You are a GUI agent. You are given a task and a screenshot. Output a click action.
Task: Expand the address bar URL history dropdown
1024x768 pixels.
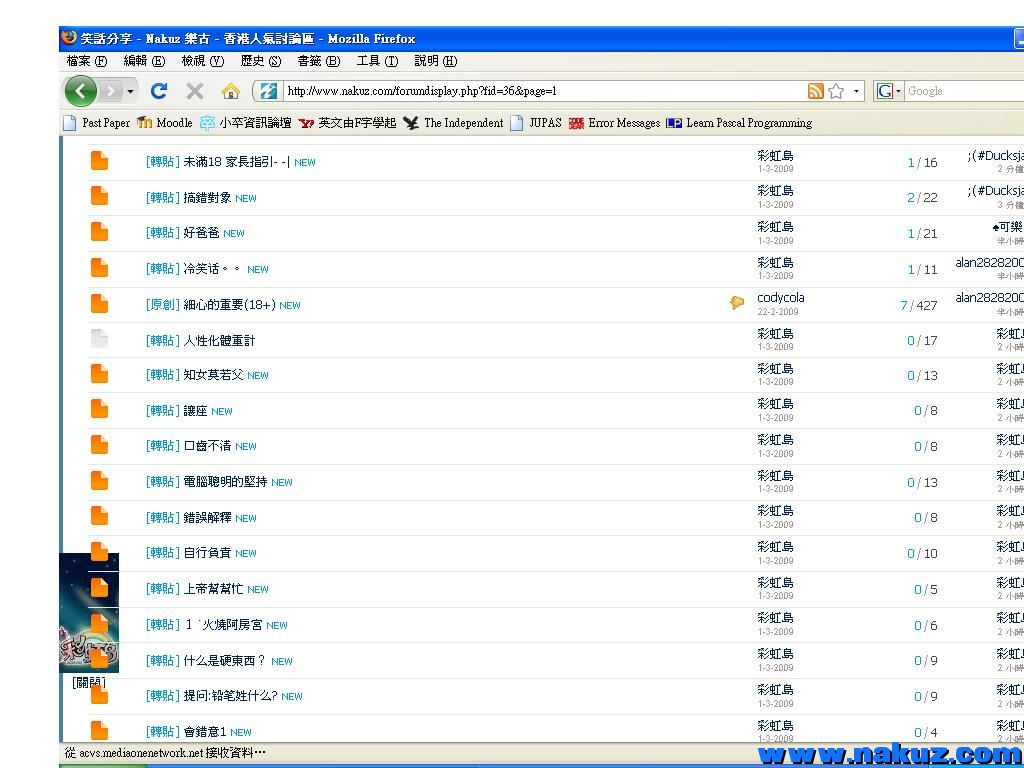[856, 92]
